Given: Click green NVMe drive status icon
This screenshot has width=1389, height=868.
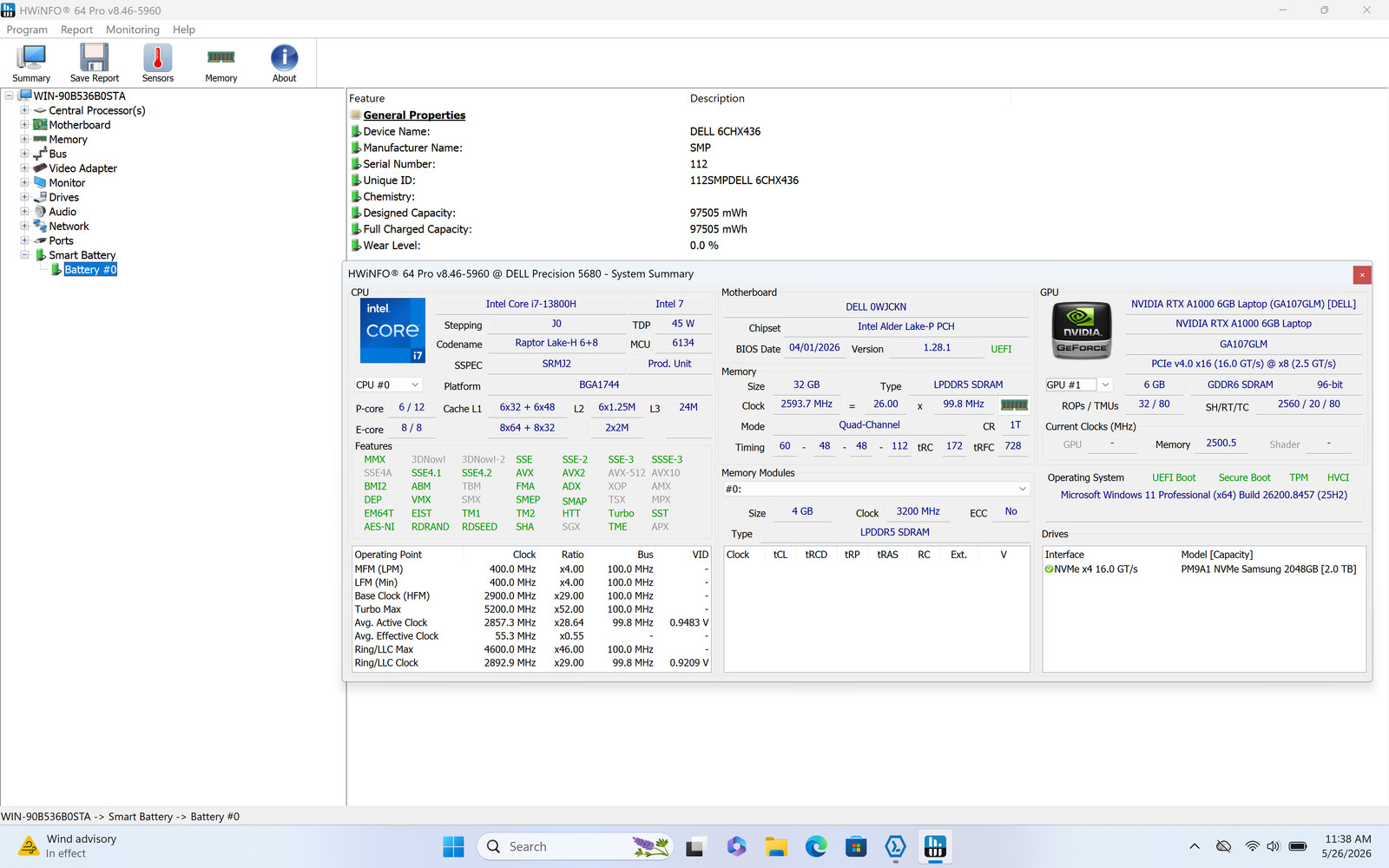Looking at the screenshot, I should [x=1049, y=569].
